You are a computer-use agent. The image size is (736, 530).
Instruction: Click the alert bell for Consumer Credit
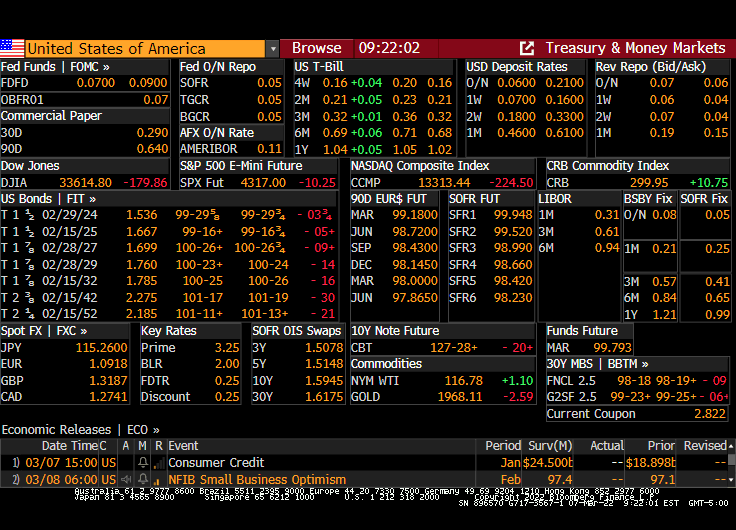[143, 463]
